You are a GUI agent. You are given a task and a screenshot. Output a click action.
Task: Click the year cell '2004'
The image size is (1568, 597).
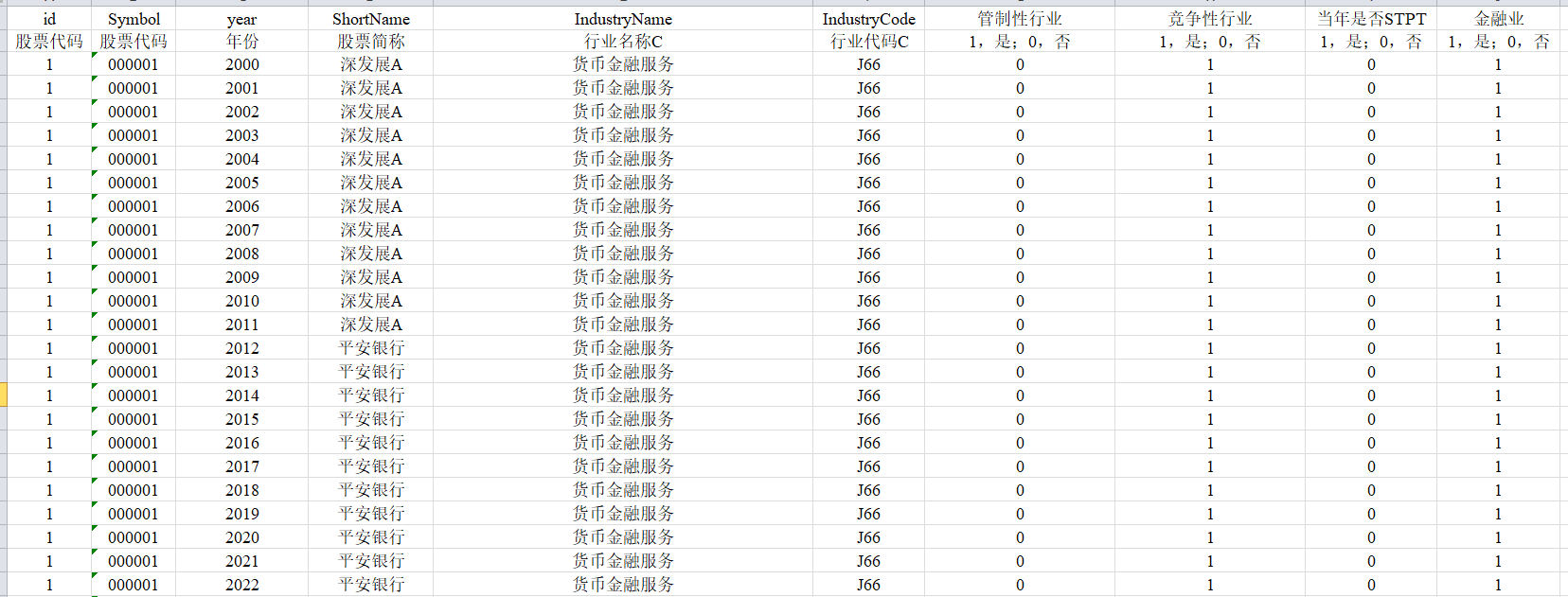pyautogui.click(x=241, y=159)
